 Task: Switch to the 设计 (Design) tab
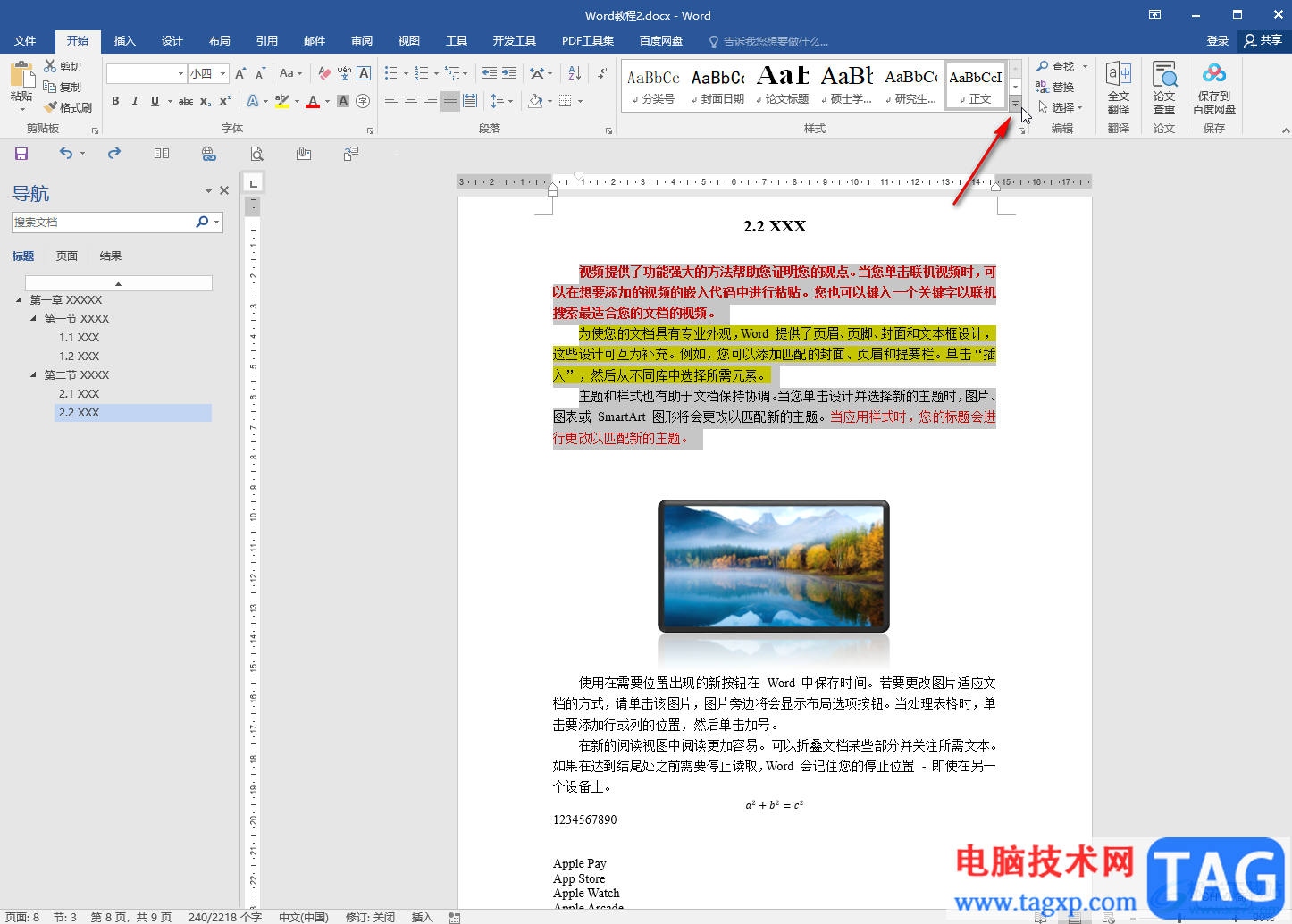coord(172,41)
